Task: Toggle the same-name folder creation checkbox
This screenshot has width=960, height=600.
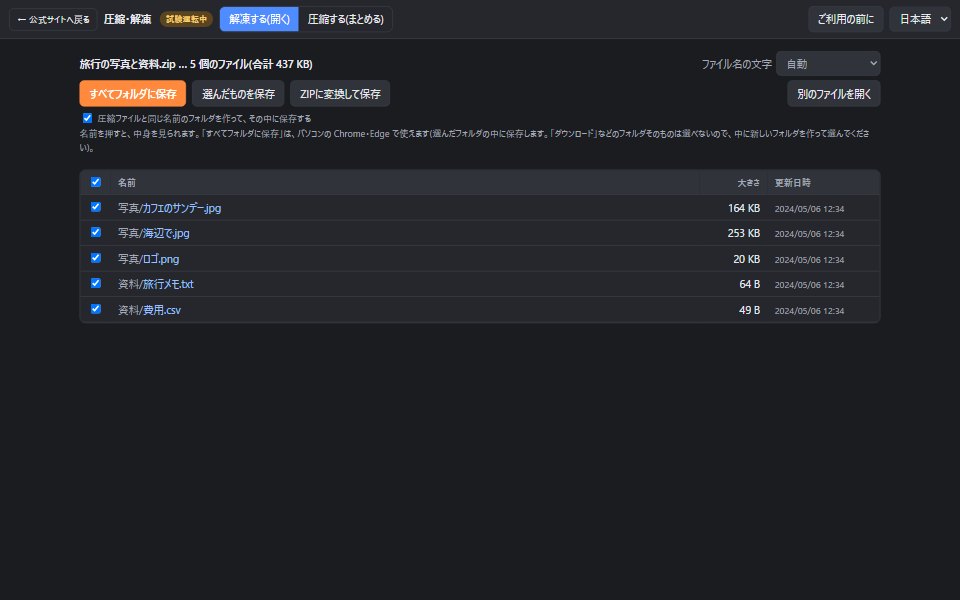Action: (88, 118)
